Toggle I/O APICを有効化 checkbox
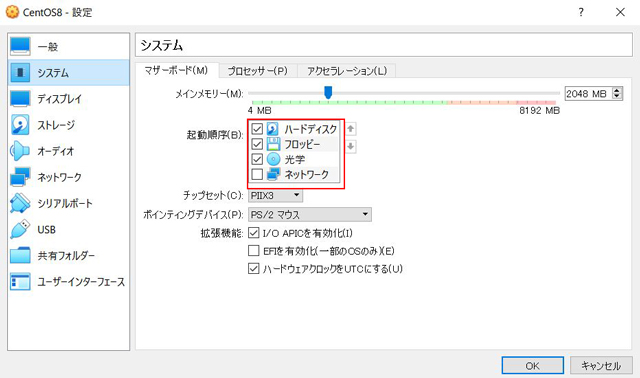The image size is (640, 378). coord(253,233)
